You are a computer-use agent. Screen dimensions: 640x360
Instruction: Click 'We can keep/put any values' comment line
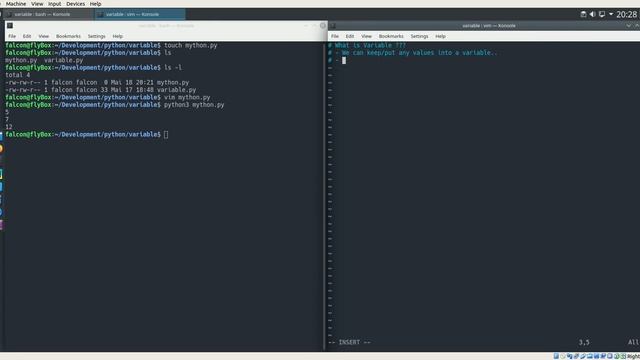pyautogui.click(x=413, y=53)
